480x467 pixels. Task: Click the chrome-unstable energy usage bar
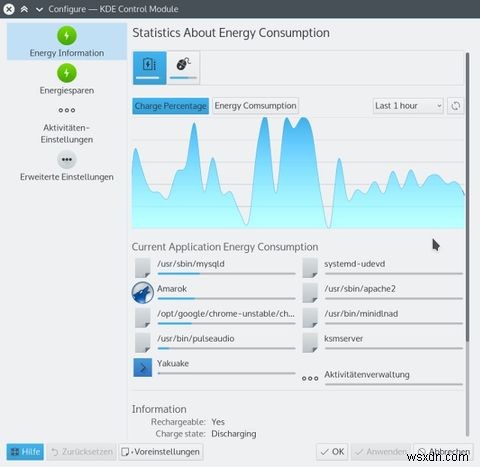tap(227, 323)
